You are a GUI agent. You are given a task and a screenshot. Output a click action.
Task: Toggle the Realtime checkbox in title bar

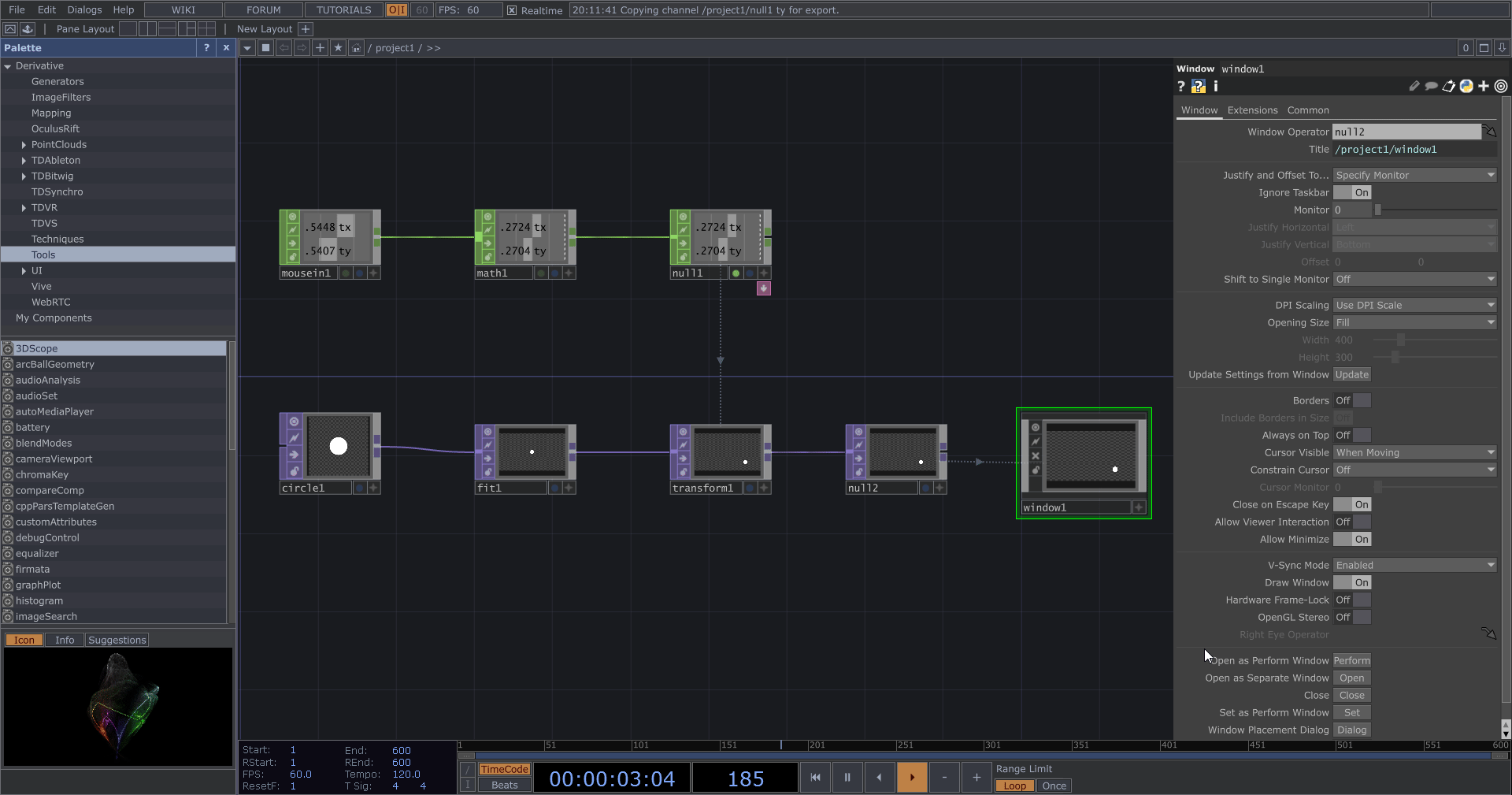pos(512,10)
